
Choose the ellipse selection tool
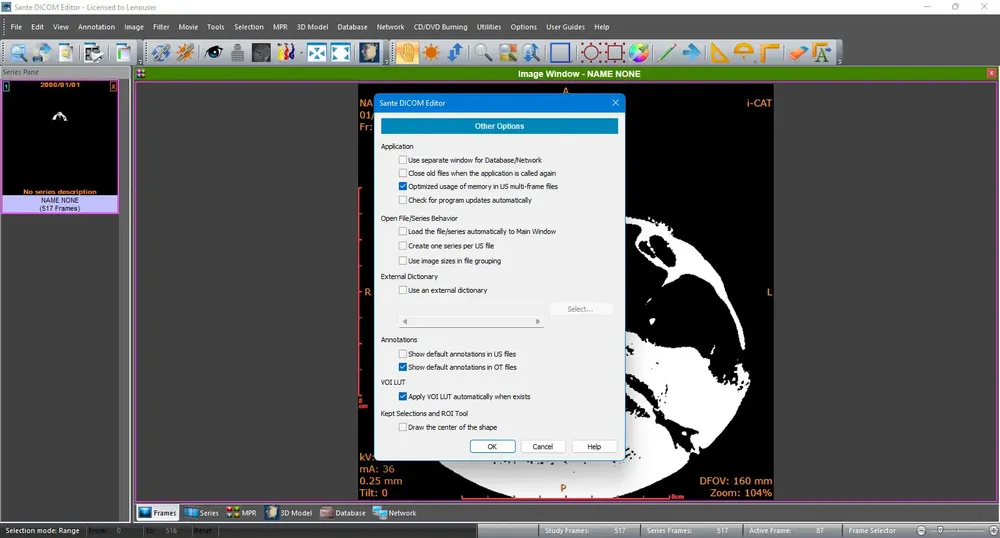pyautogui.click(x=591, y=52)
